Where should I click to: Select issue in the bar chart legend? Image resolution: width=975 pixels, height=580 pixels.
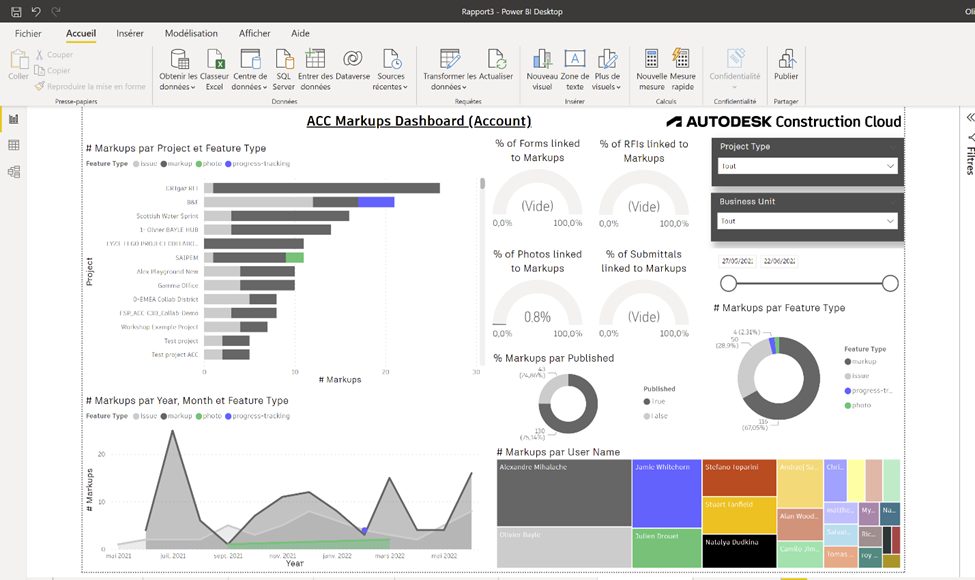(x=145, y=163)
